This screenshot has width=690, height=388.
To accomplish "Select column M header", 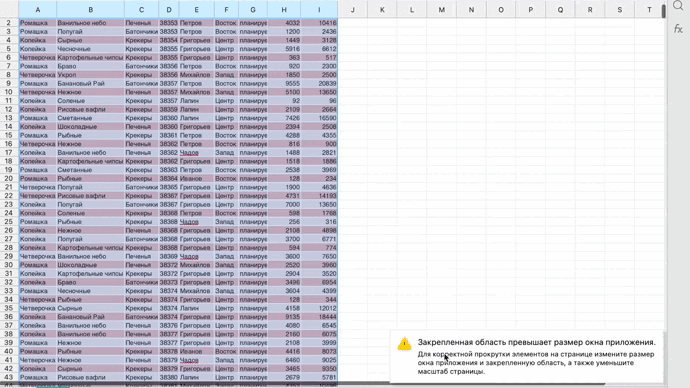I will click(x=441, y=9).
